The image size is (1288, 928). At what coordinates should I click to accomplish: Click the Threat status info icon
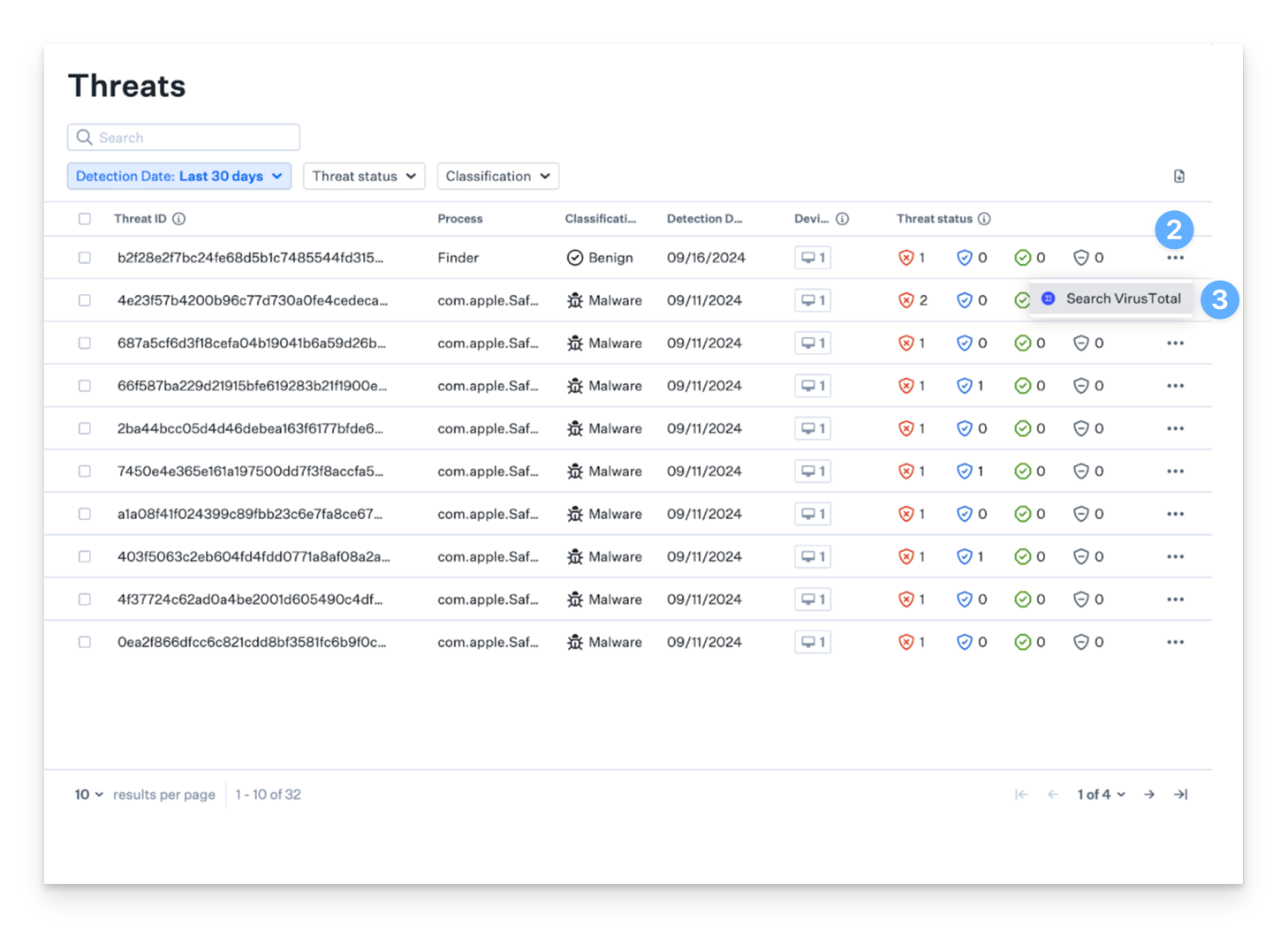pyautogui.click(x=984, y=219)
